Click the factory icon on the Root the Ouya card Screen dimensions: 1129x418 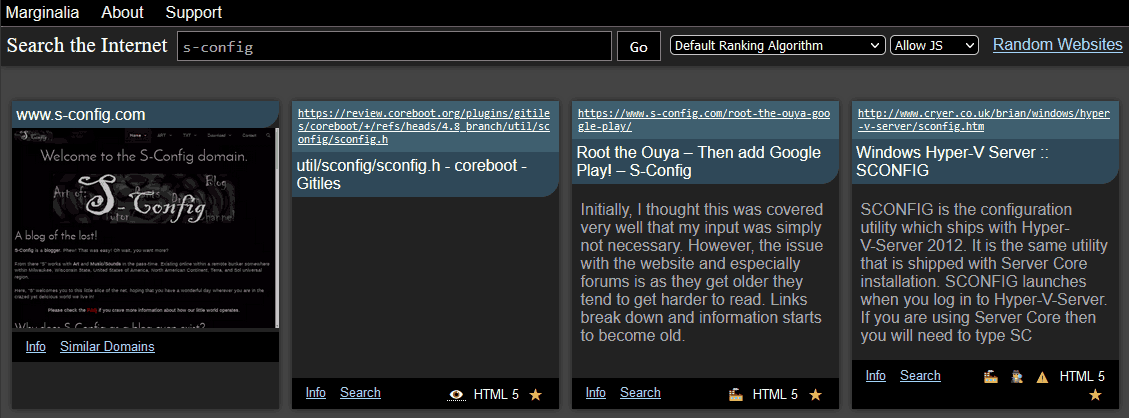point(735,394)
